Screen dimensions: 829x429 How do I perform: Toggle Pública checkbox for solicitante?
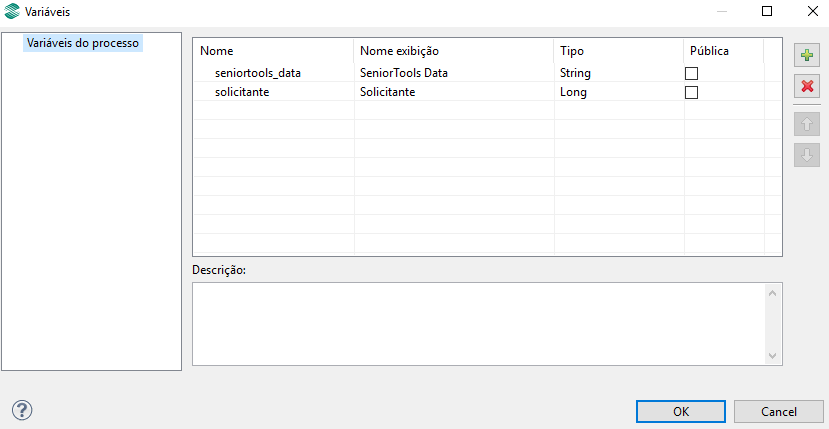(691, 92)
